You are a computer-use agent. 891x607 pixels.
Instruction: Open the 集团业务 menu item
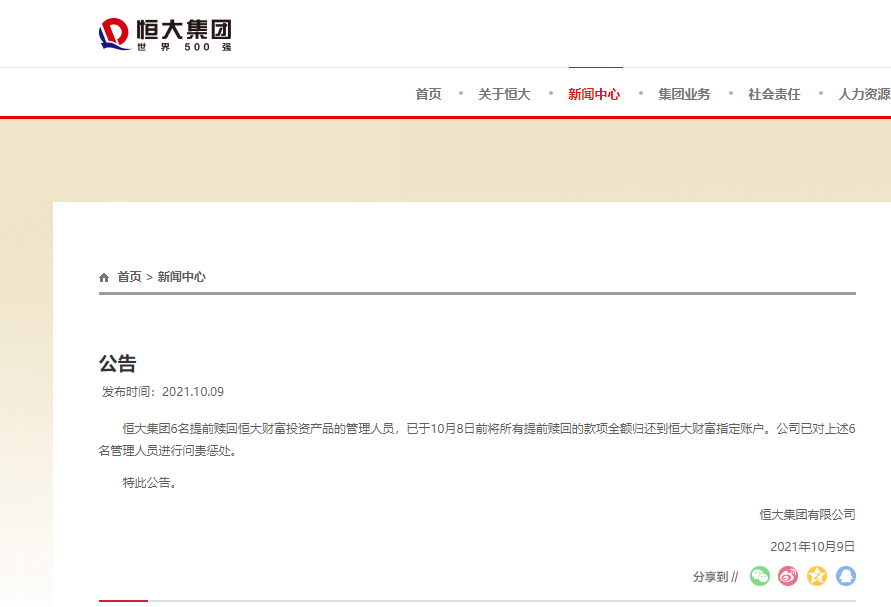point(684,94)
